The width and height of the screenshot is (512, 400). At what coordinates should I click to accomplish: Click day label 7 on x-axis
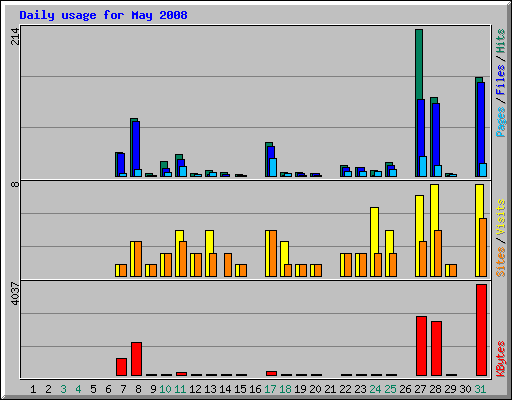click(123, 389)
